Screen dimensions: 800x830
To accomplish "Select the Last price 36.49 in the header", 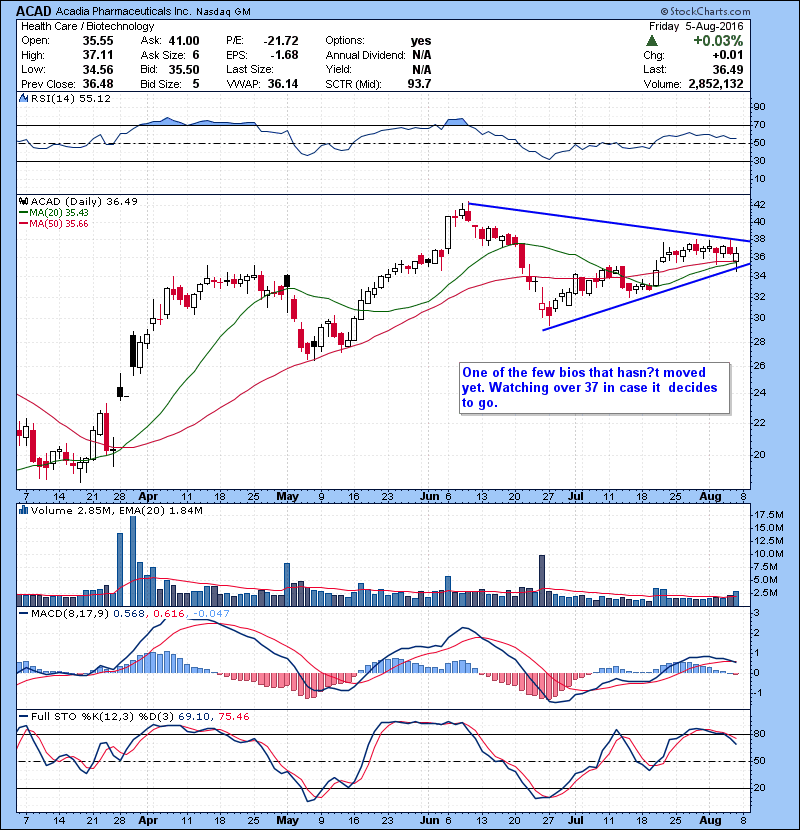I will tap(728, 70).
